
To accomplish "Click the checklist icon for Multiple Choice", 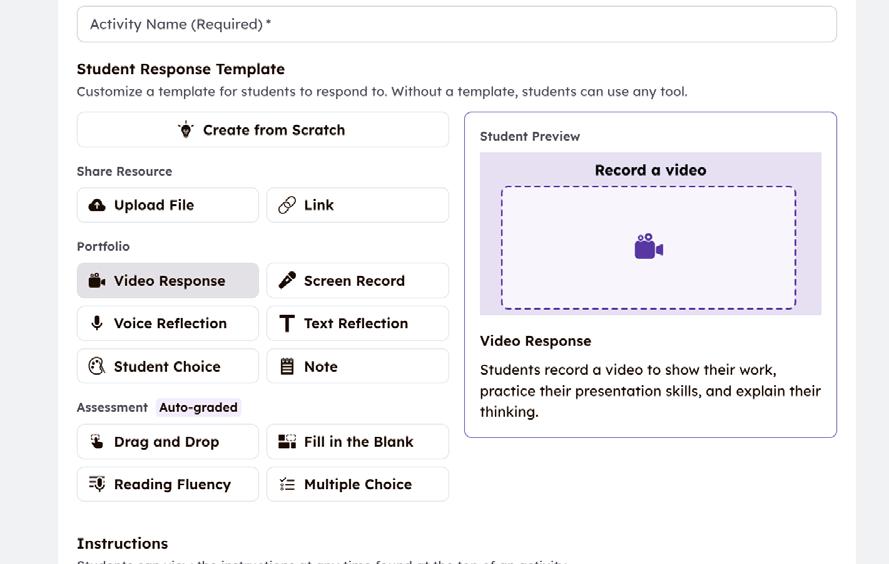I will tap(287, 484).
